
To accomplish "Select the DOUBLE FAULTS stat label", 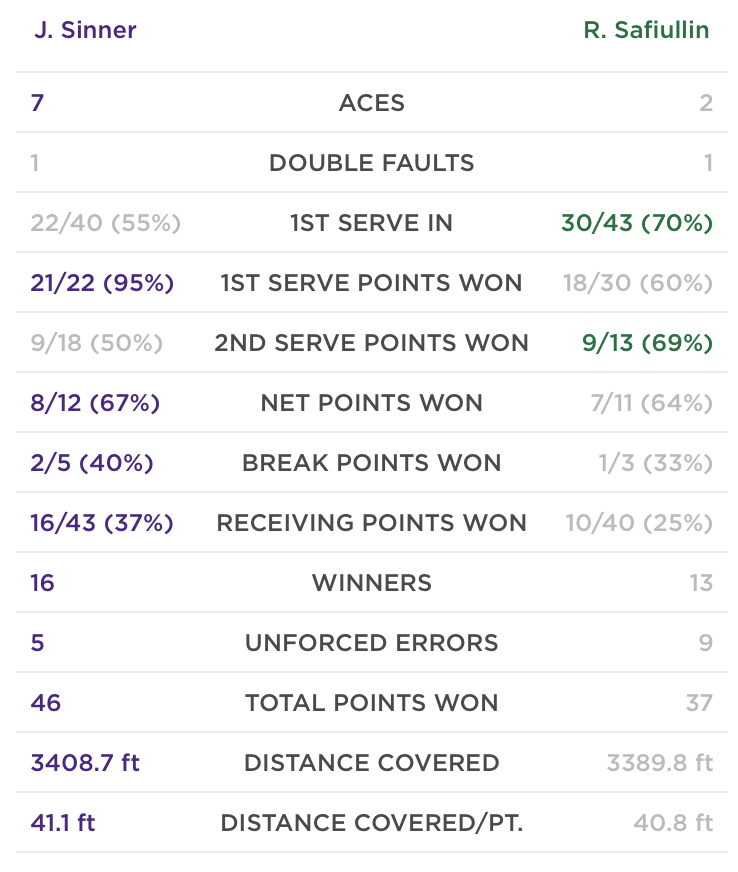I will click(372, 163).
